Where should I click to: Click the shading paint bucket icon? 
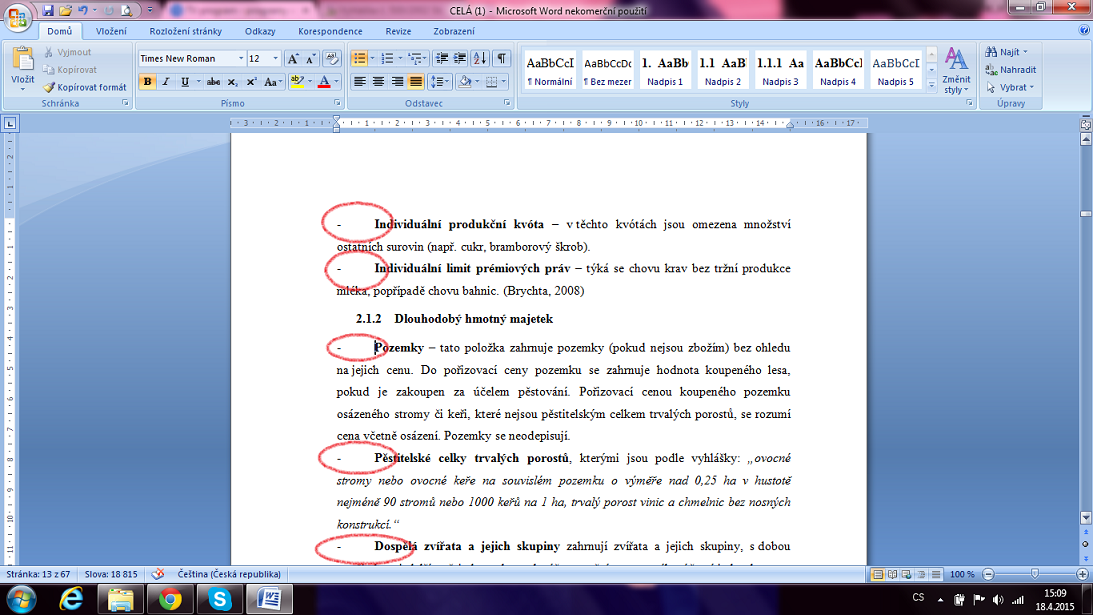point(465,82)
